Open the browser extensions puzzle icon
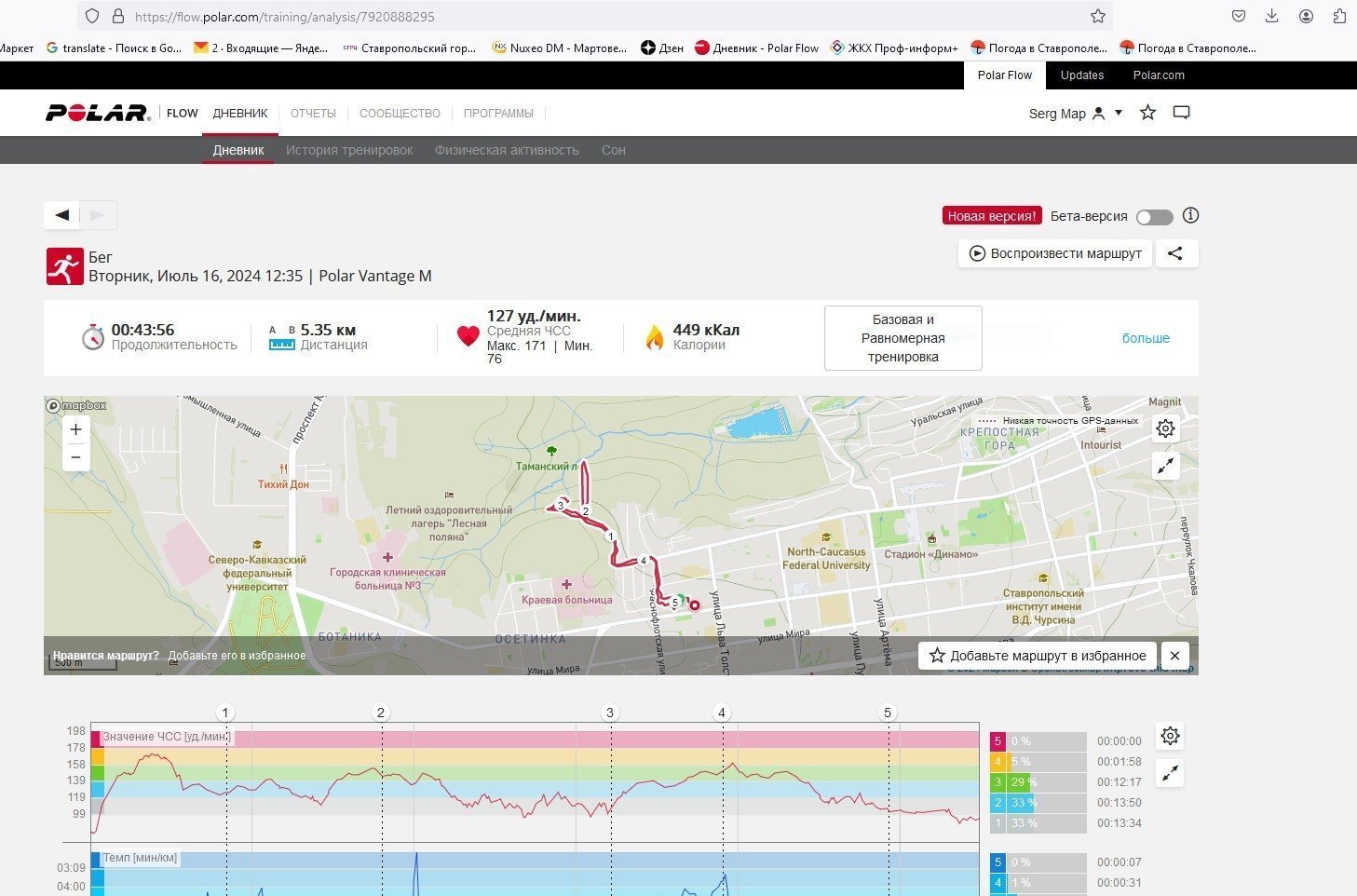Screen dimensions: 1357x896 (x=1339, y=16)
